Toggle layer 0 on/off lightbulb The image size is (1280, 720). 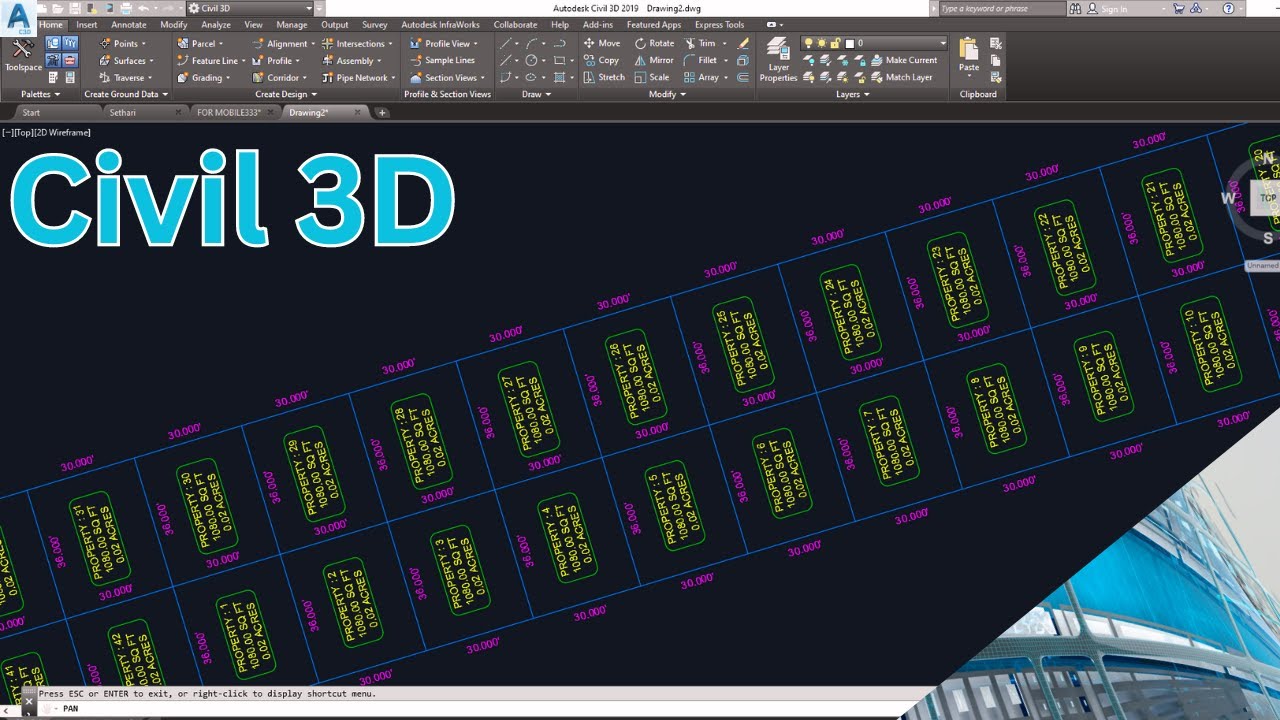click(x=809, y=44)
